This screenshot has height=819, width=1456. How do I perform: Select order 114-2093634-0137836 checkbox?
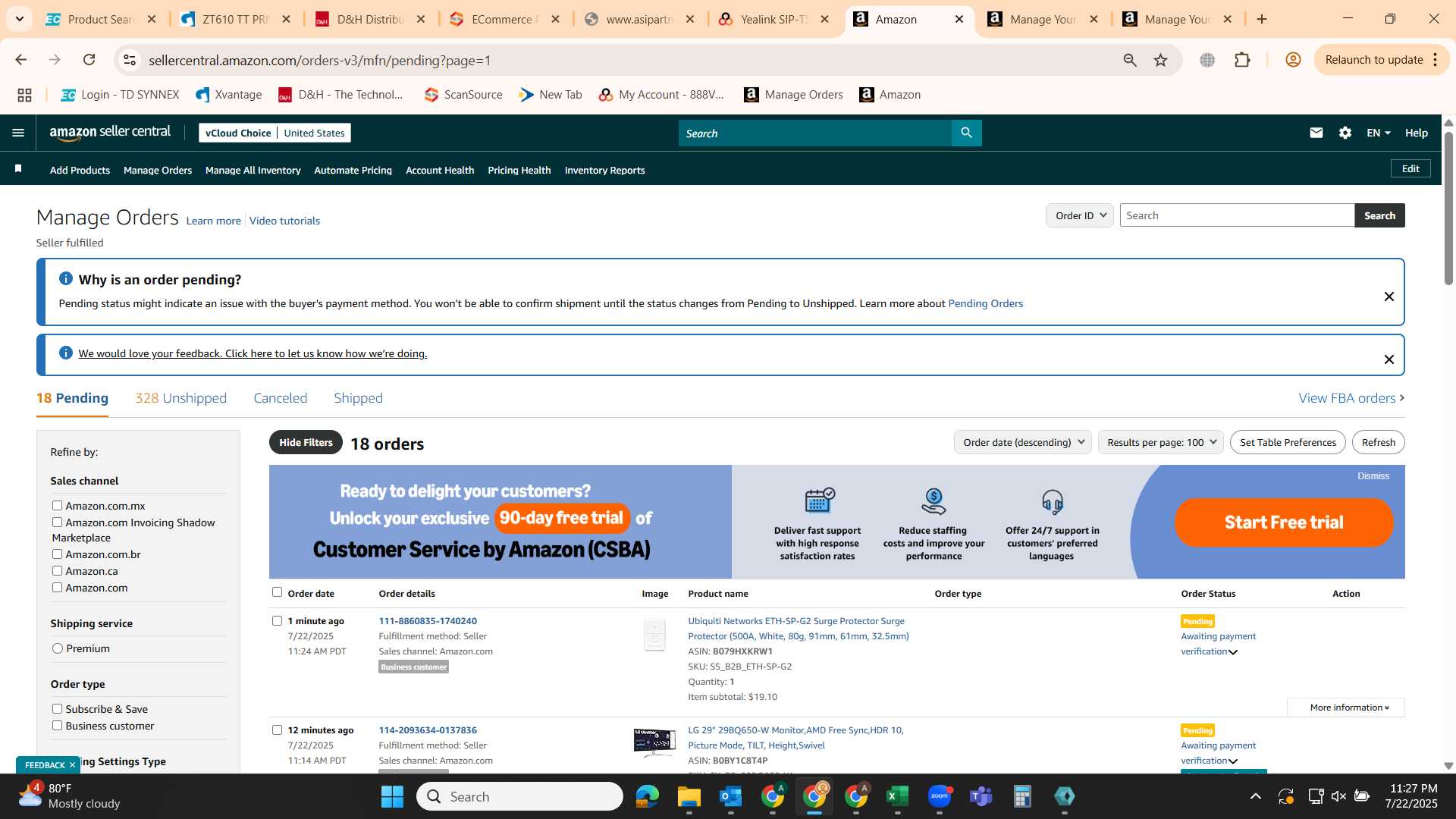pyautogui.click(x=277, y=730)
